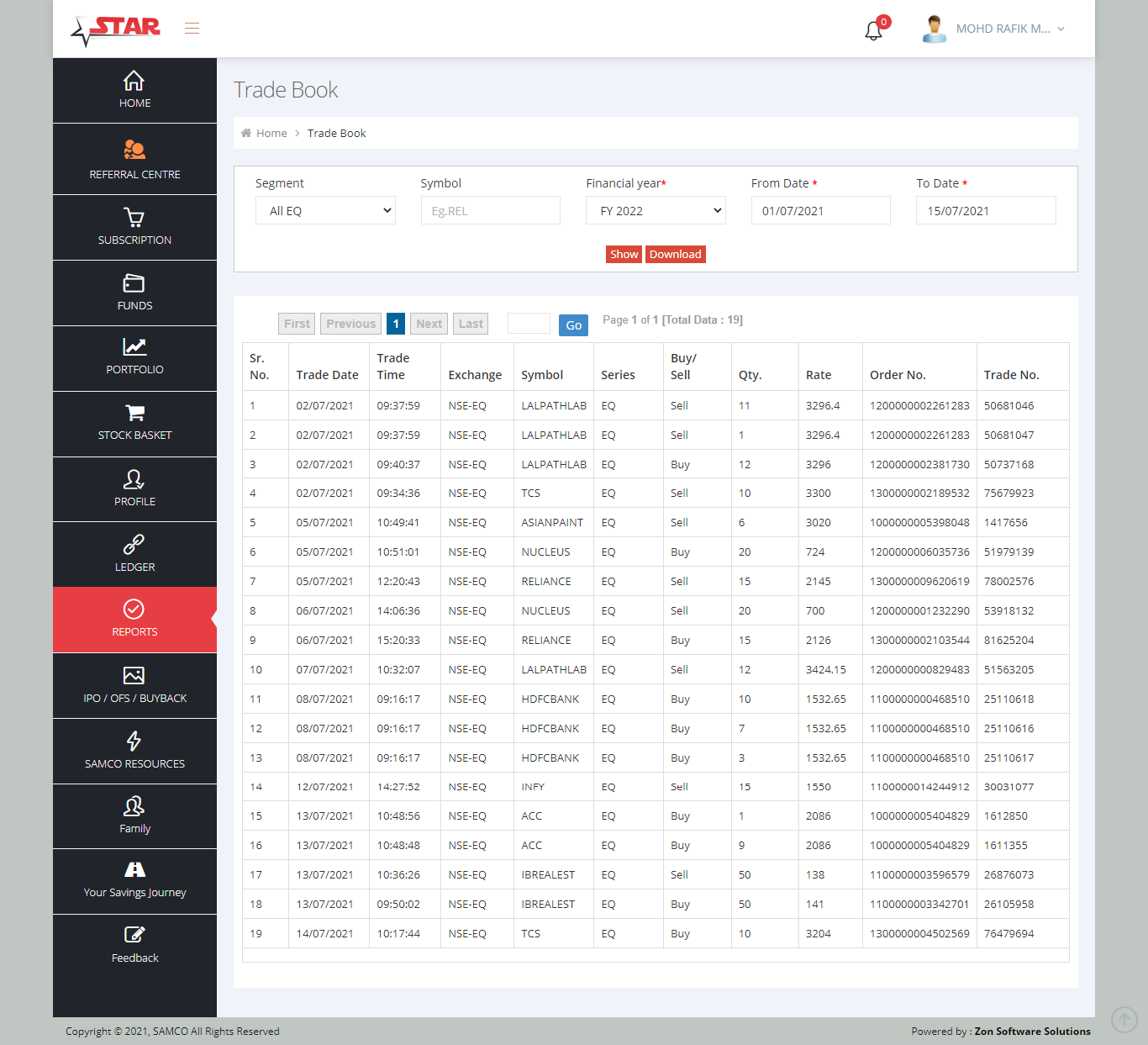Click the user avatar picture
This screenshot has width=1148, height=1045.
tap(934, 29)
